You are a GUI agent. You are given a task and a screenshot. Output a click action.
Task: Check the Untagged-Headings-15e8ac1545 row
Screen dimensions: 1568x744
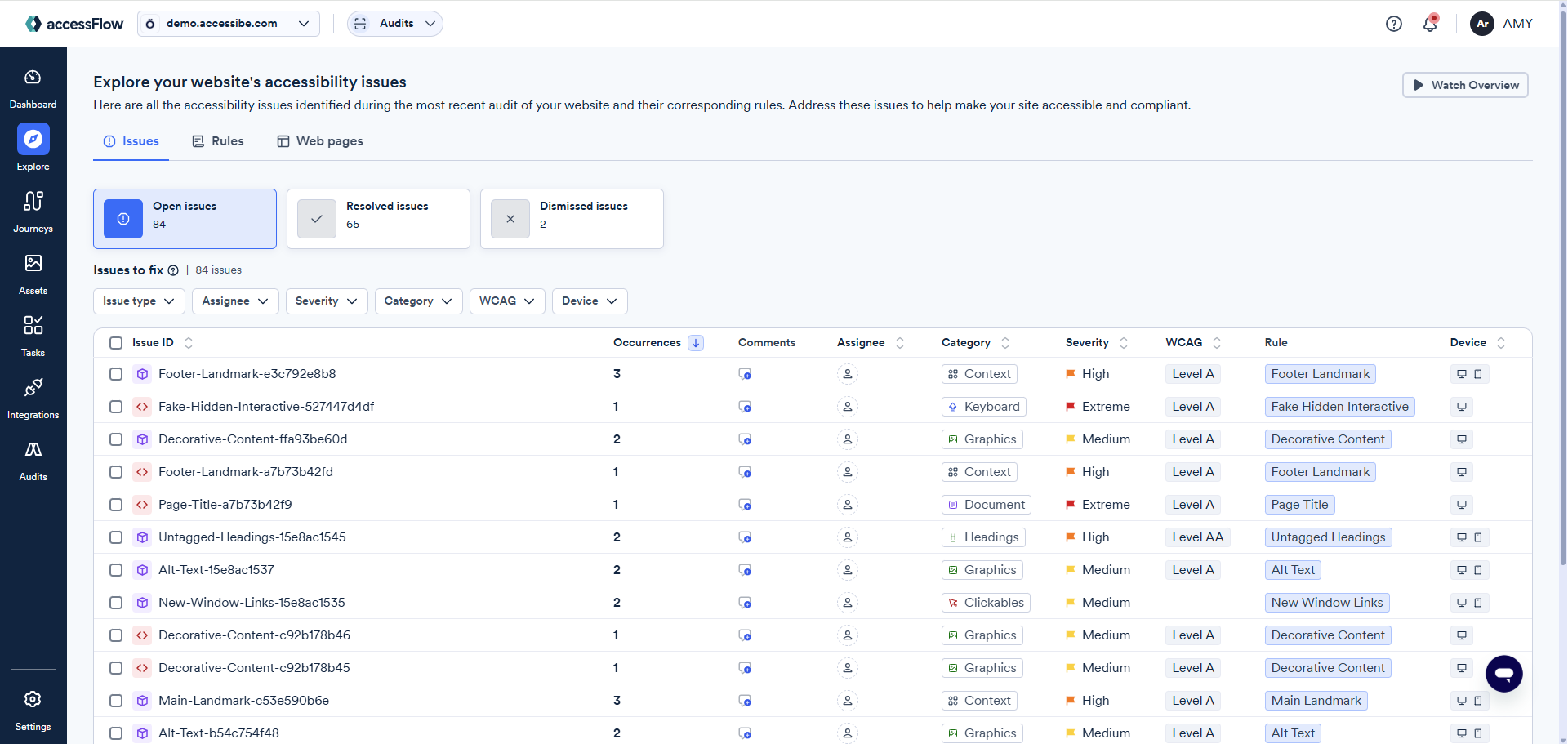pos(116,537)
